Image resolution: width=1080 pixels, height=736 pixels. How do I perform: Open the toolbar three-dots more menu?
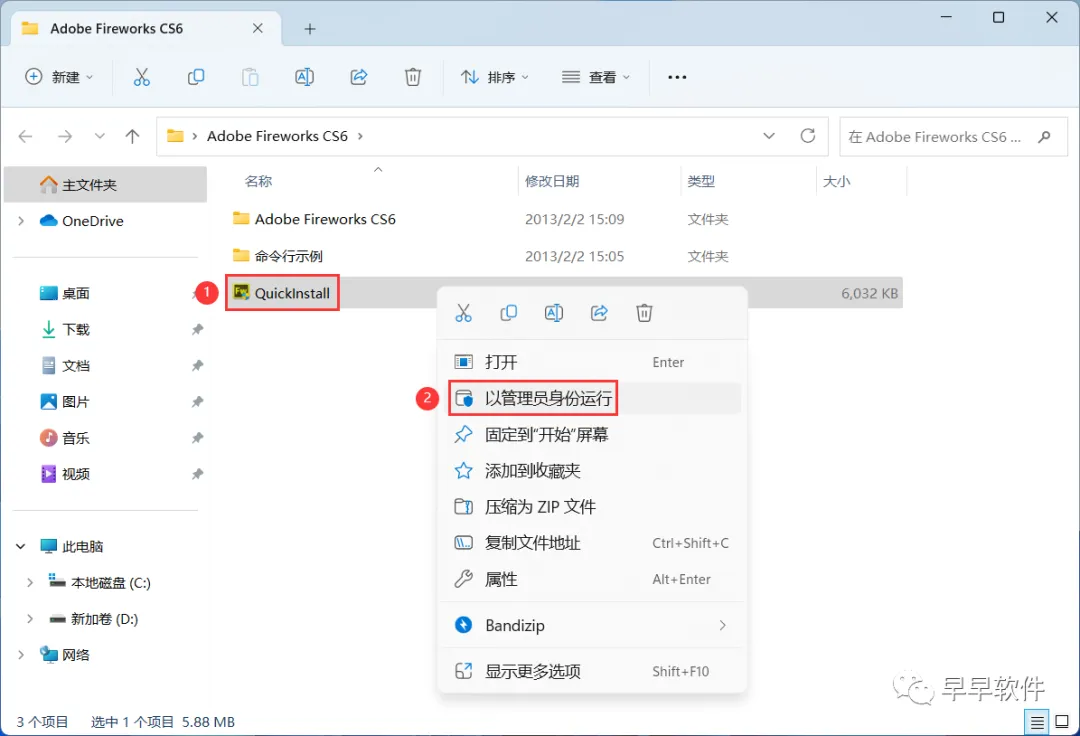pyautogui.click(x=677, y=77)
